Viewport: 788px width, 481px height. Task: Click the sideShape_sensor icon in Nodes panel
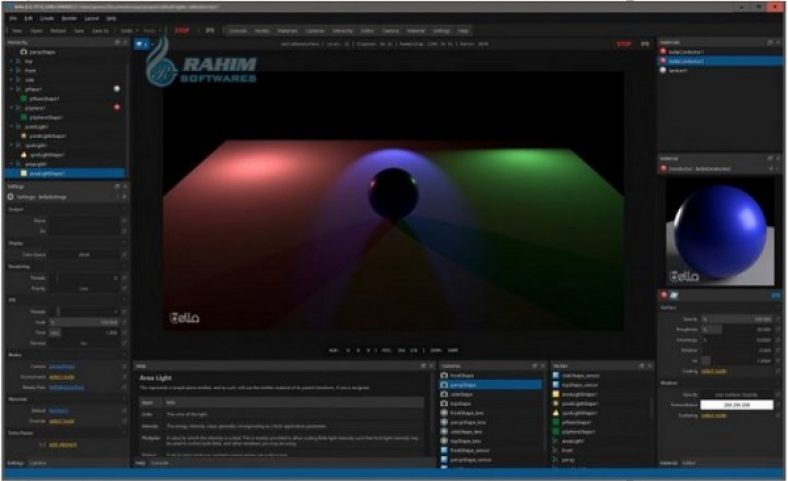point(556,375)
